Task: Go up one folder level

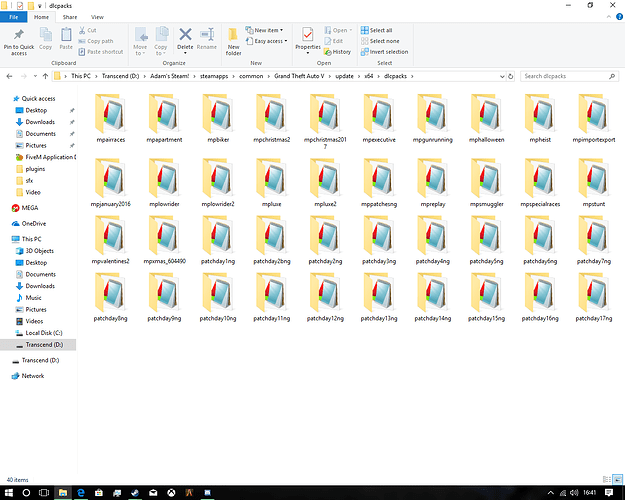Action: click(45, 76)
